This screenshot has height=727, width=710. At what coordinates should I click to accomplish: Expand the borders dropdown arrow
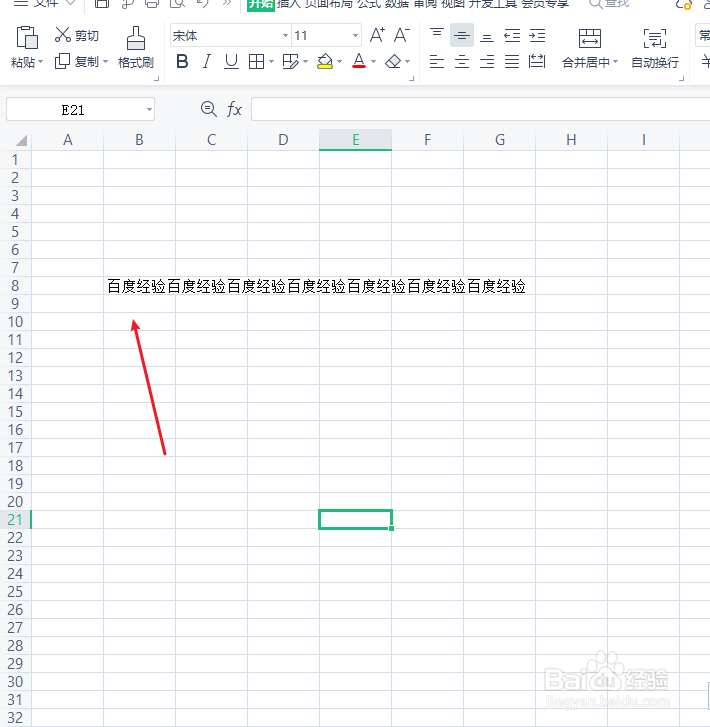pos(271,61)
